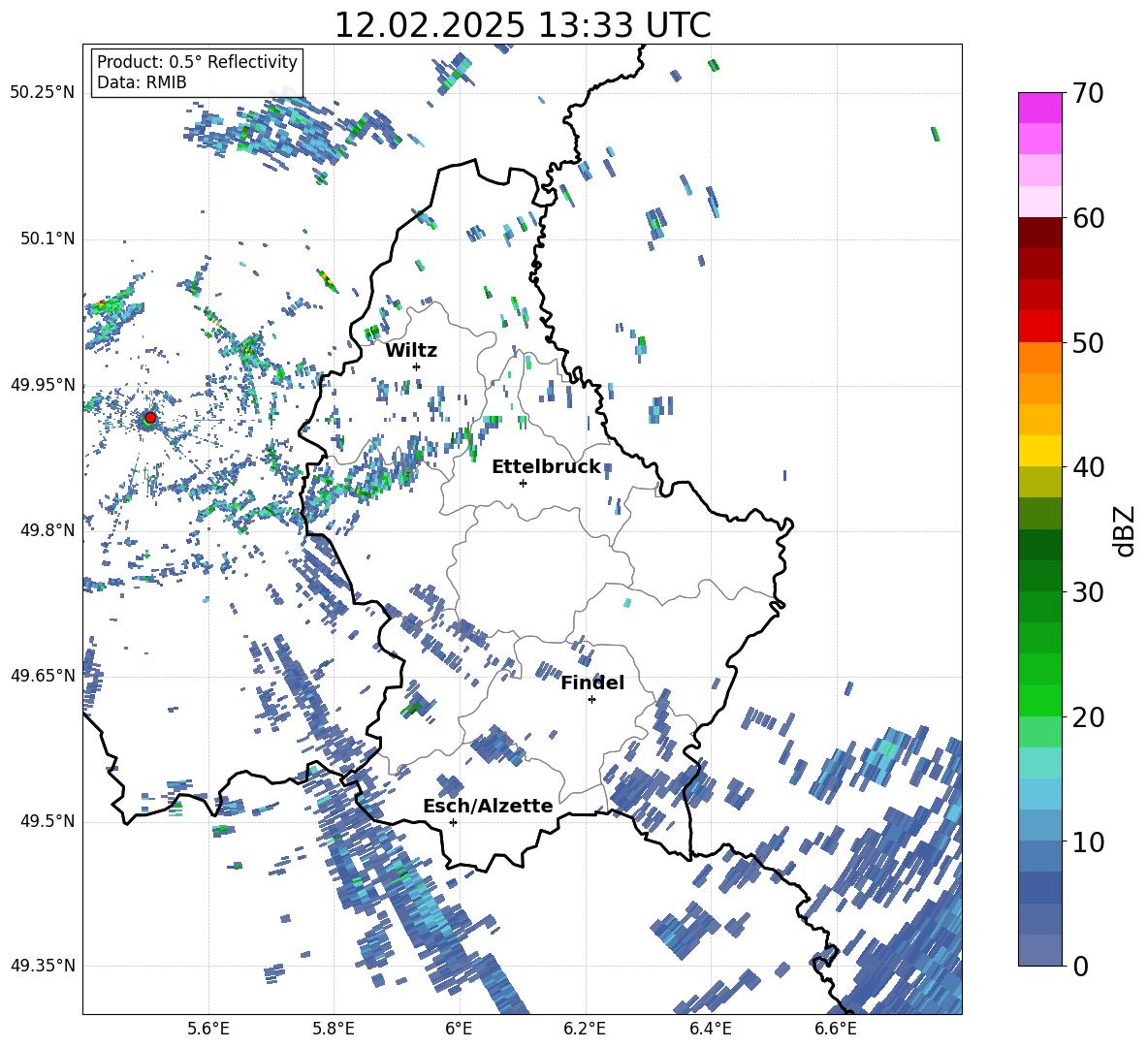The width and height of the screenshot is (1148, 1048).
Task: Click the Wiltz station cross marker
Action: (417, 366)
